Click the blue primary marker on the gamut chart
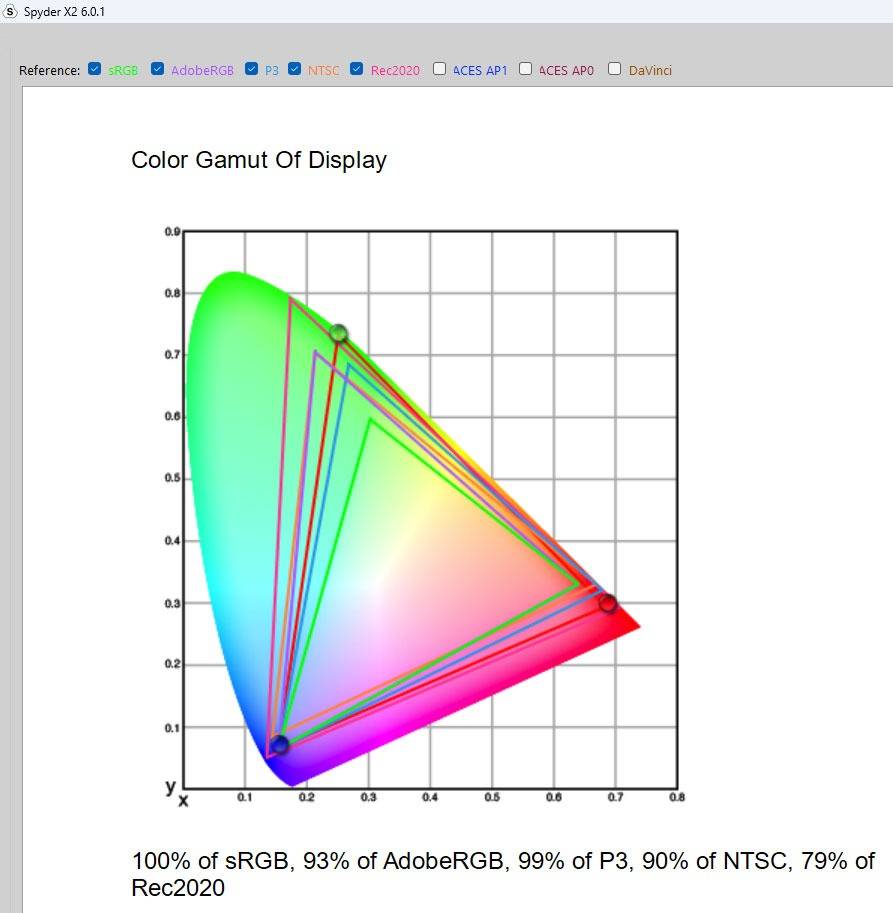This screenshot has width=893, height=913. [280, 744]
